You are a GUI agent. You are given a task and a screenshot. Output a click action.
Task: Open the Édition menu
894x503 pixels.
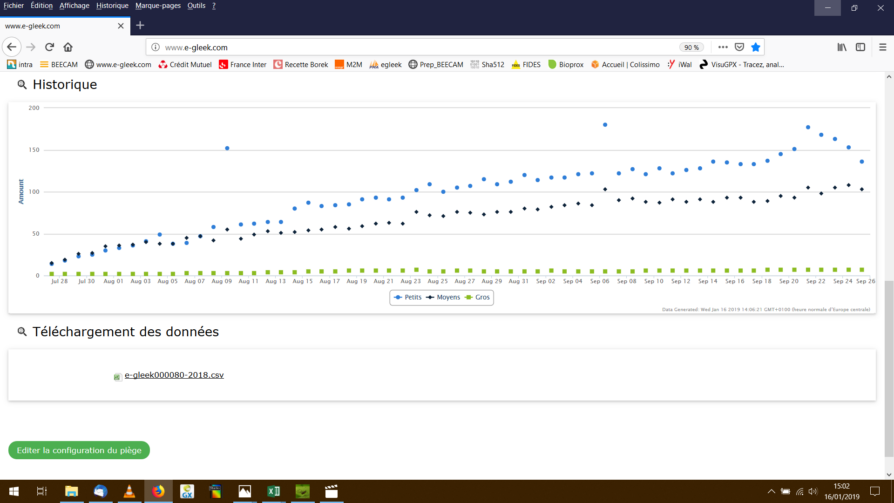(42, 6)
